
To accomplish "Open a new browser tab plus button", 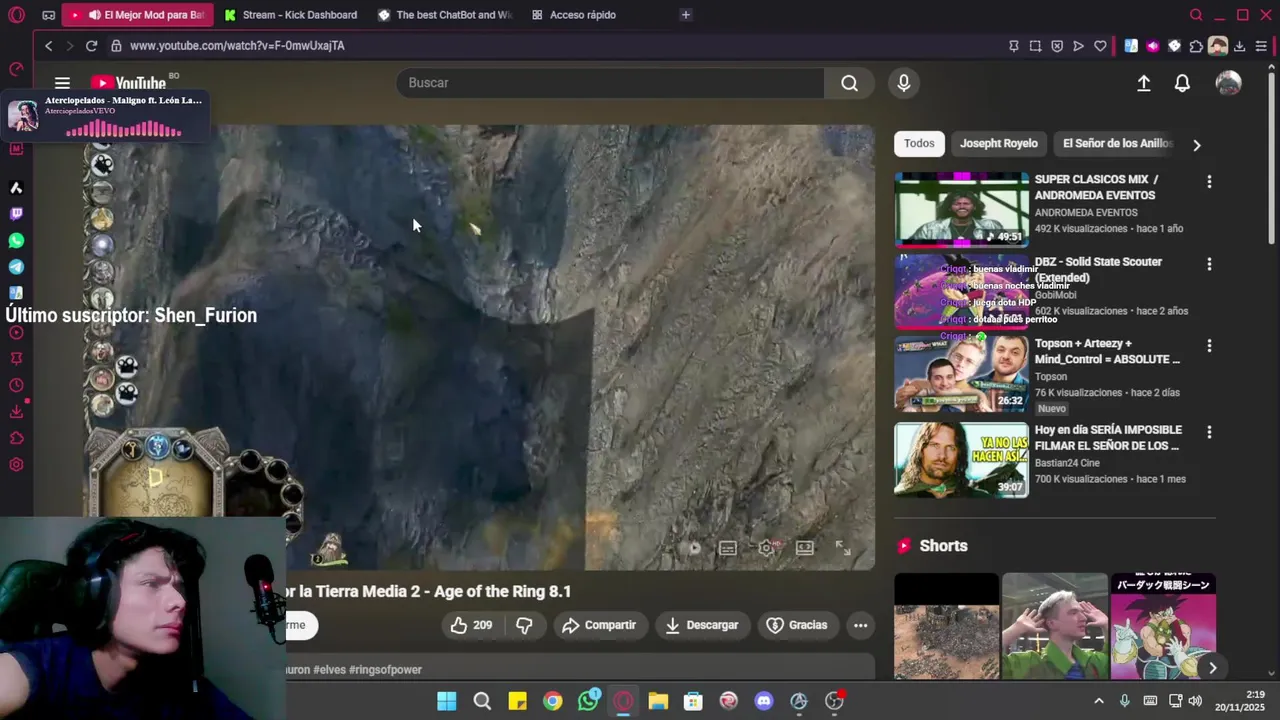I will coord(685,15).
